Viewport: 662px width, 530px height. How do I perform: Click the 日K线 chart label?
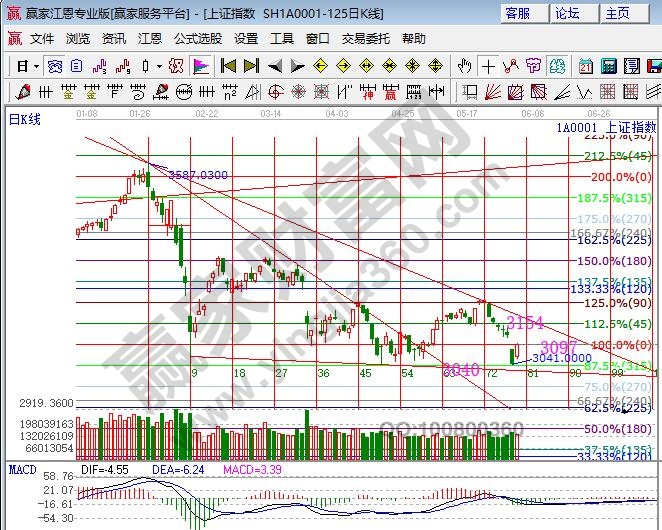[x=25, y=120]
